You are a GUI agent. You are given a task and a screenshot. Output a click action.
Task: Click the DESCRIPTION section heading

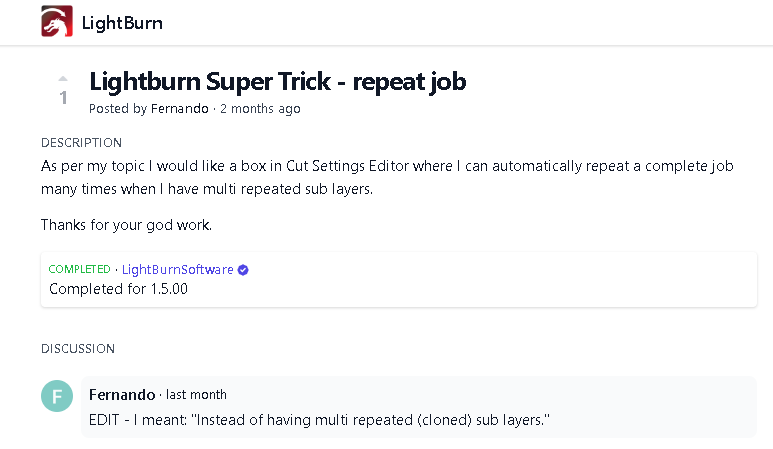(81, 142)
